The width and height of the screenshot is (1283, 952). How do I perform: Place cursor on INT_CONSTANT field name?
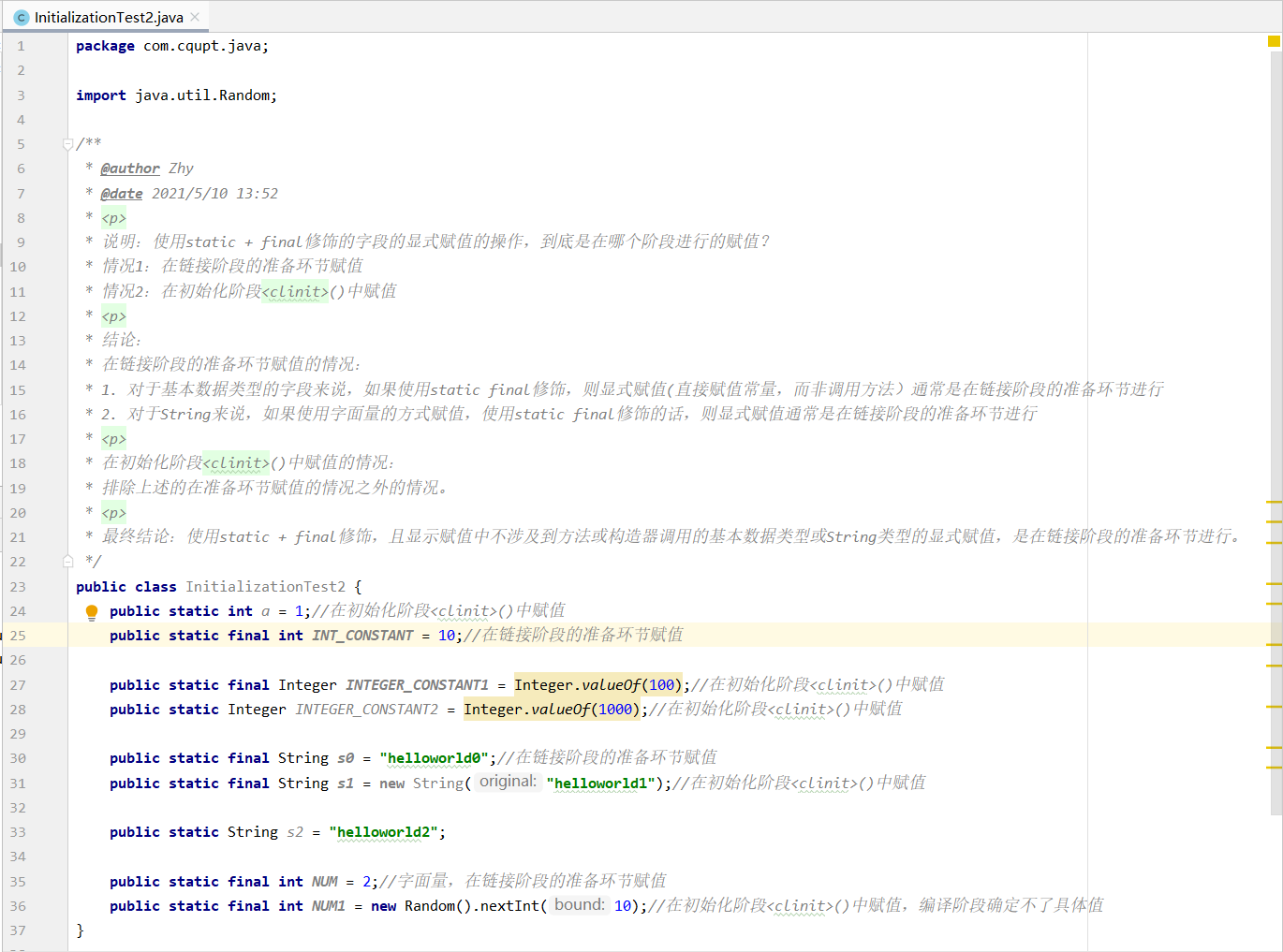(362, 636)
